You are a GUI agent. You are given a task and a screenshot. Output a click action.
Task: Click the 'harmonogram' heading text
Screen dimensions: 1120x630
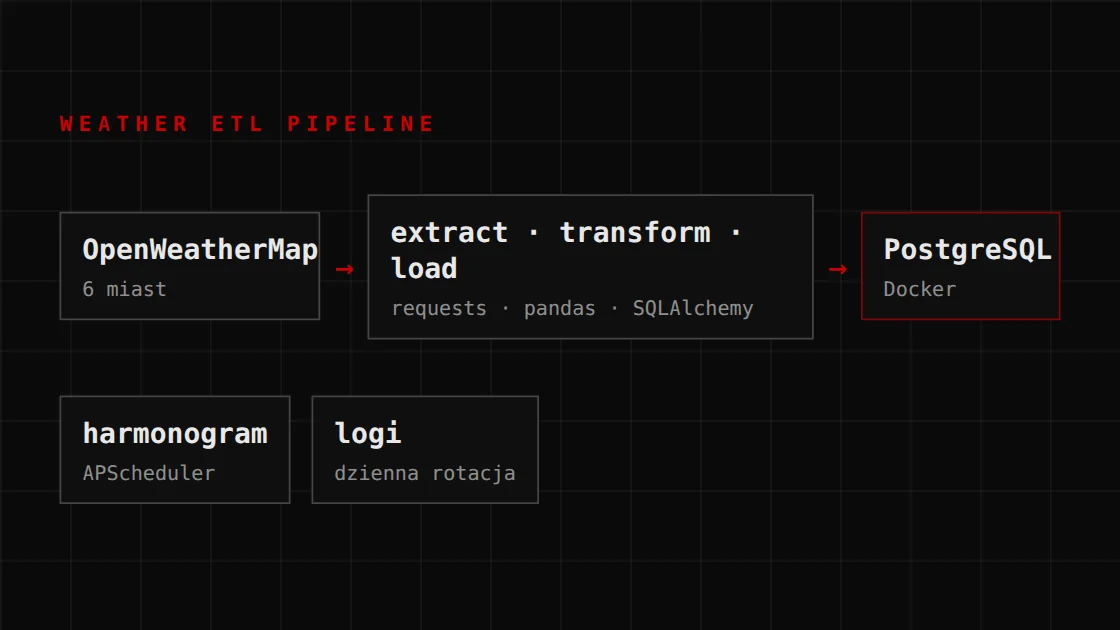coord(175,434)
